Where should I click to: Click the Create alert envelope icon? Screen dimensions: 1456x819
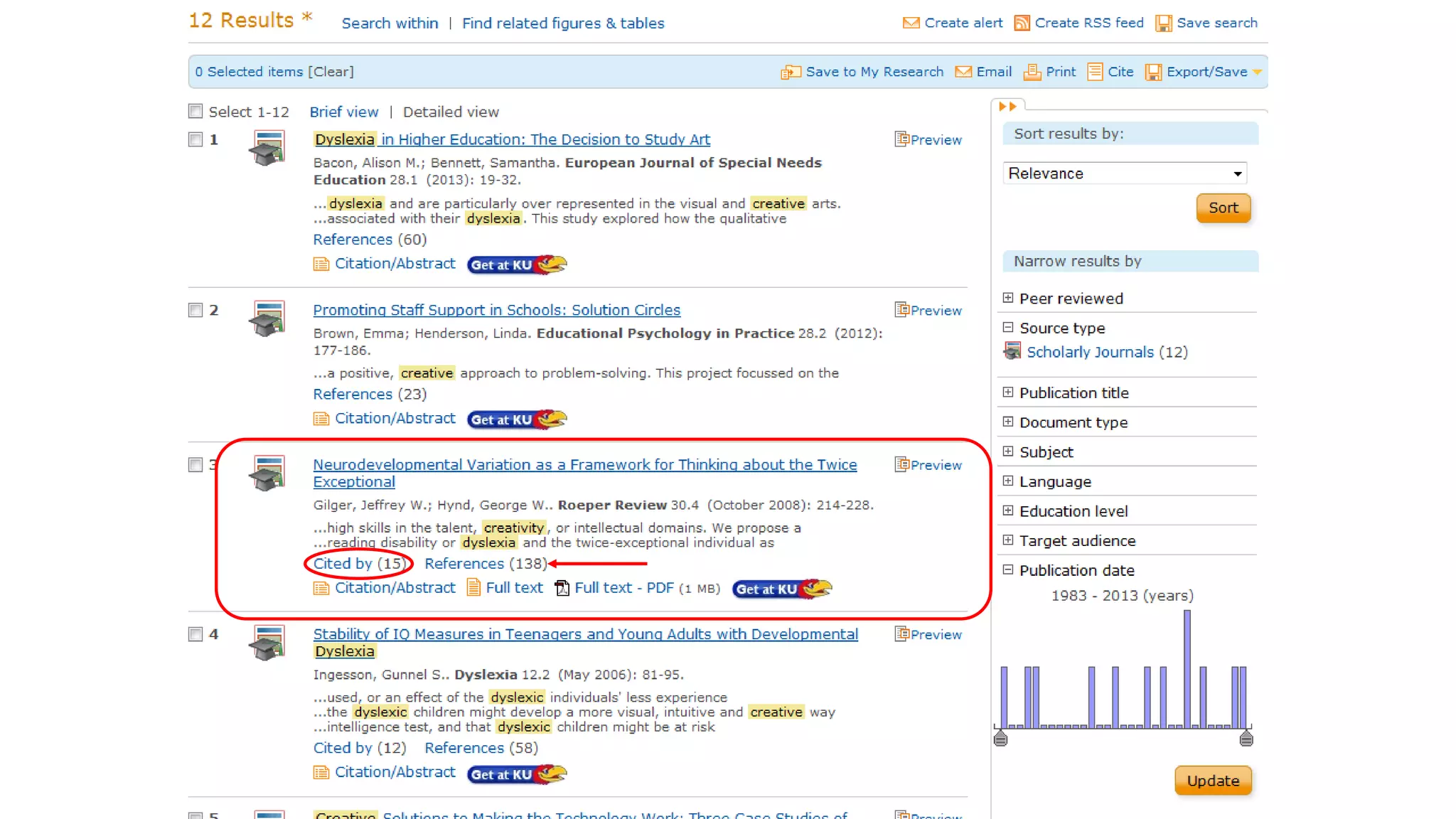pyautogui.click(x=911, y=23)
